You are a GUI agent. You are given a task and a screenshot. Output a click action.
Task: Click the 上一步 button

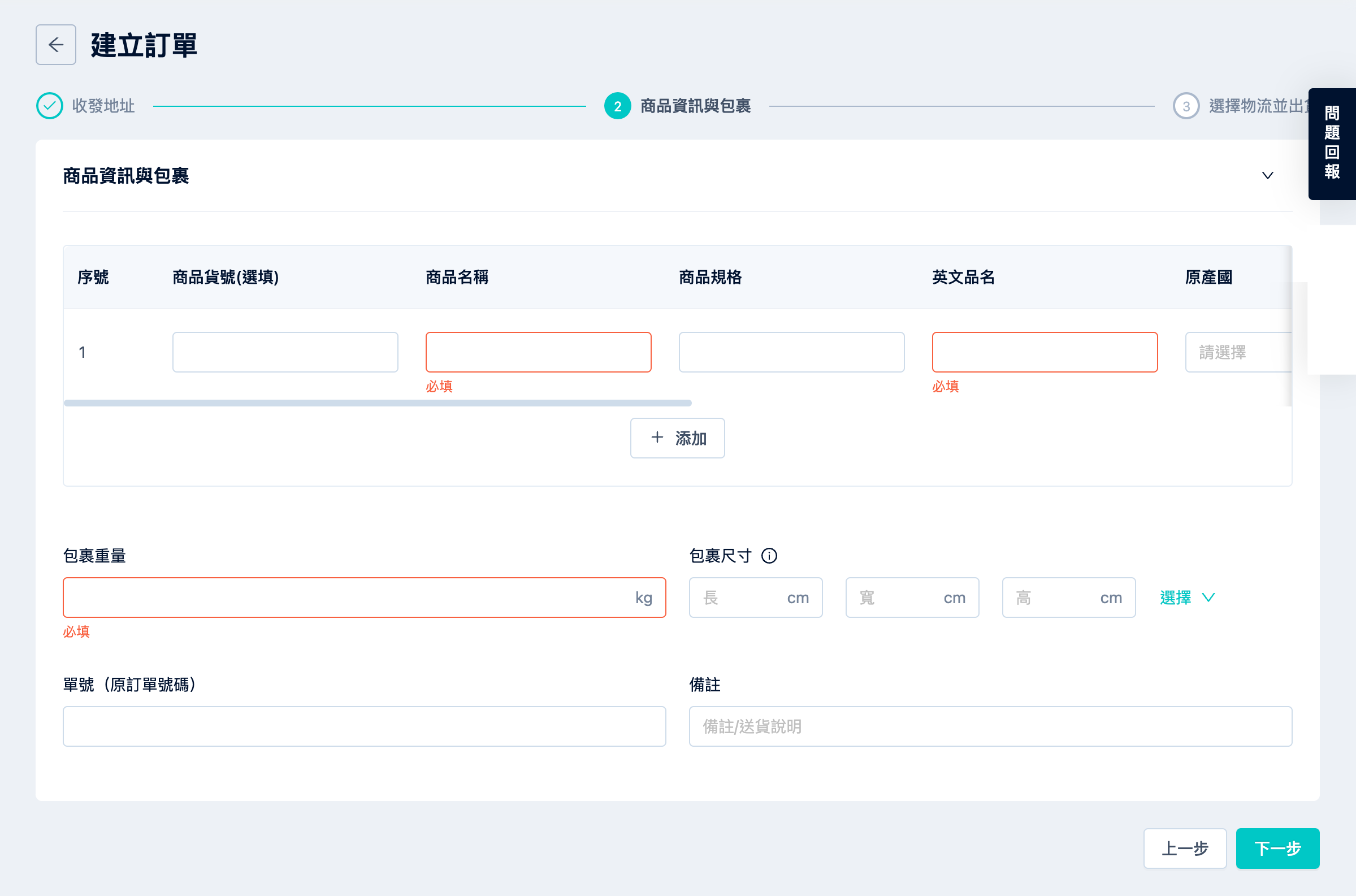pyautogui.click(x=1185, y=848)
